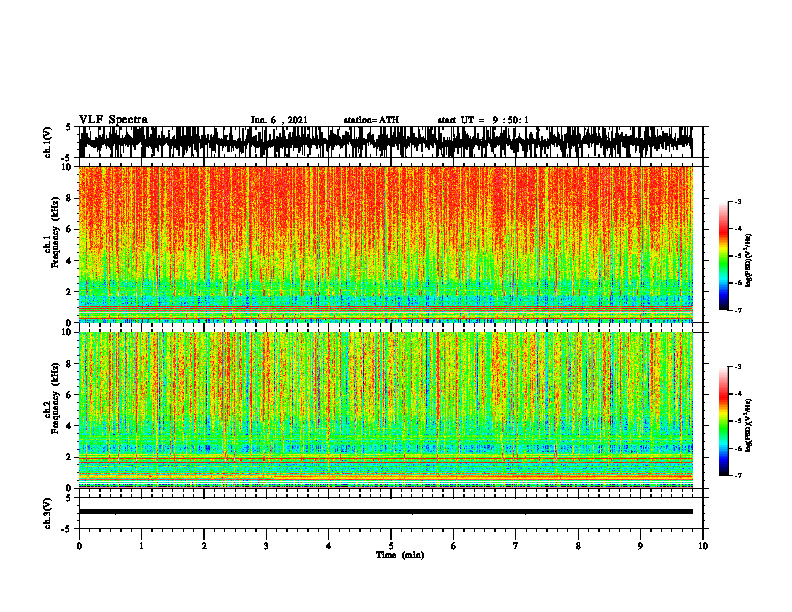
Task: Click the "Time (min)" x-axis label
Action: 400,555
